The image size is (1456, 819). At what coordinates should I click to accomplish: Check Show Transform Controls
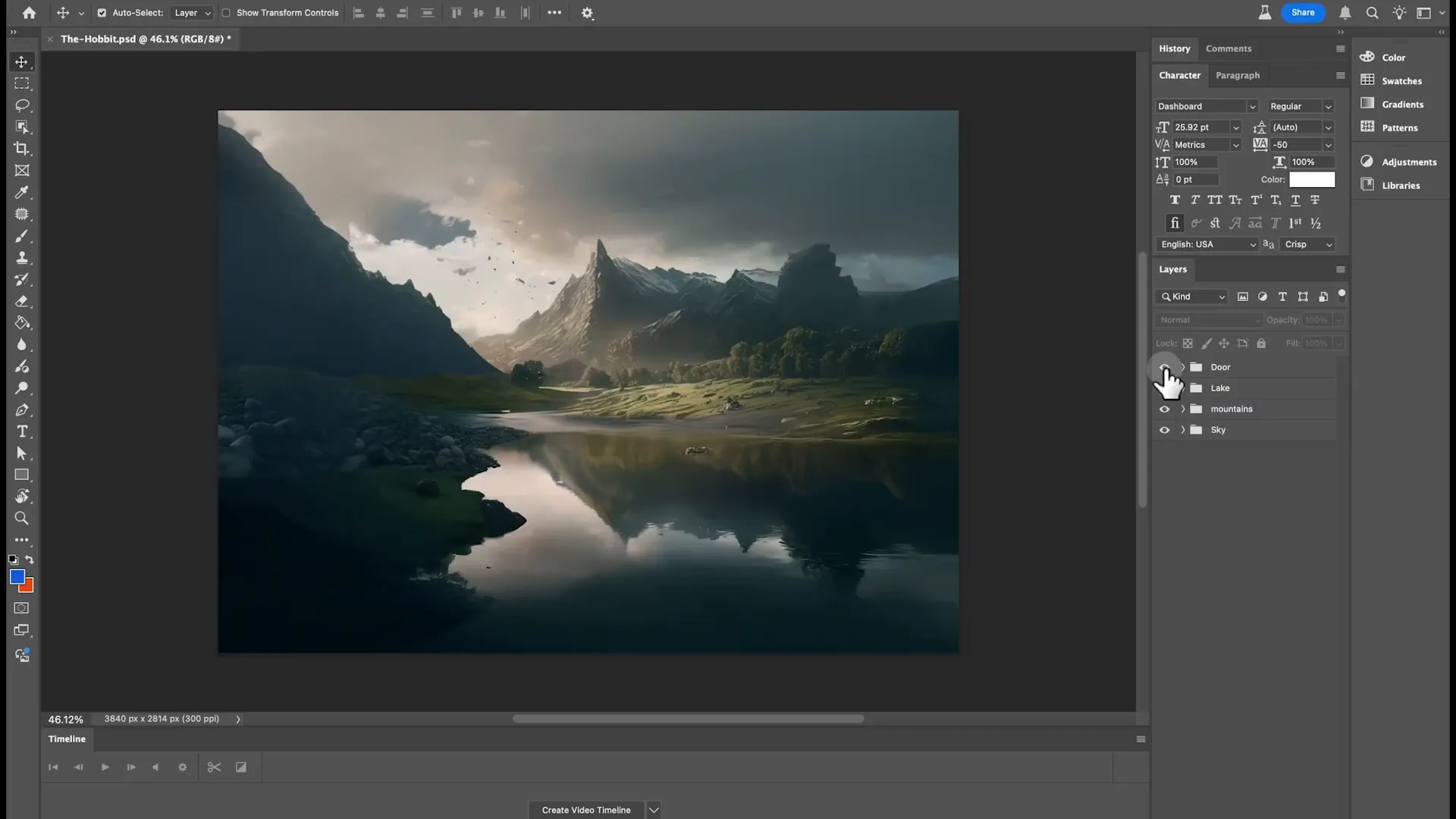tap(226, 13)
